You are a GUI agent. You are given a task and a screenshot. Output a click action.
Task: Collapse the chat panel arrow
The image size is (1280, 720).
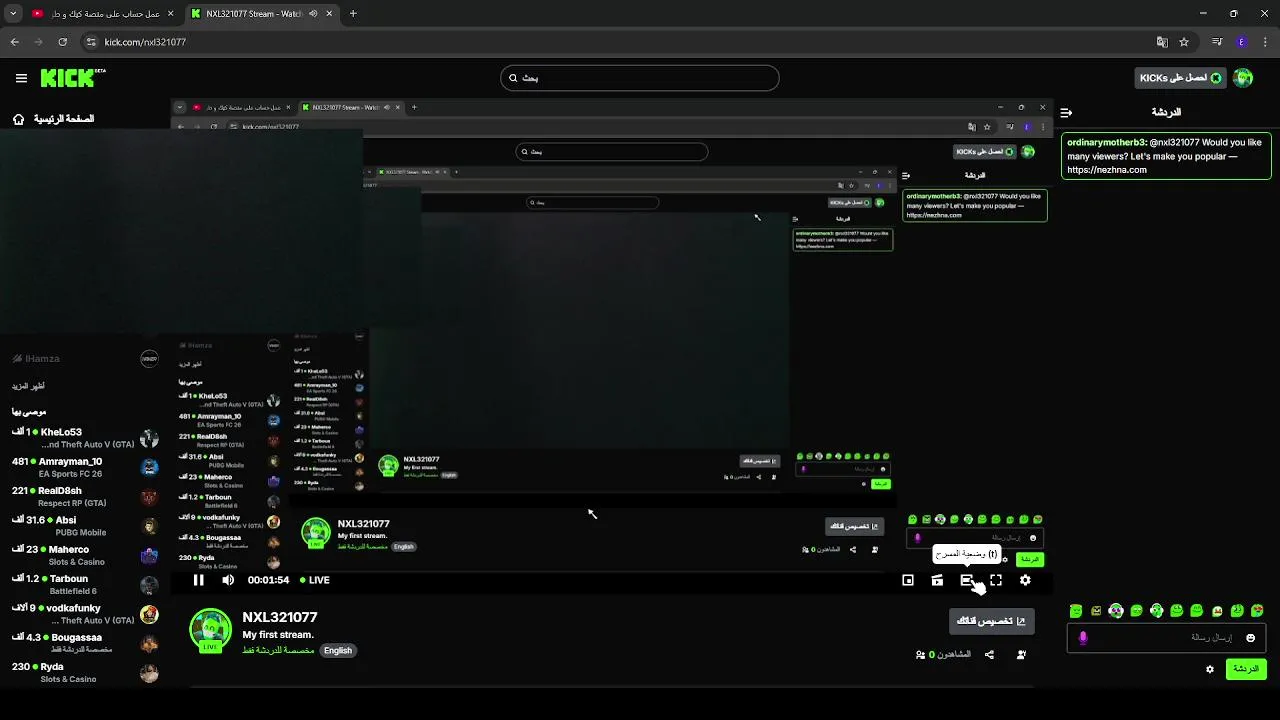(x=1066, y=113)
